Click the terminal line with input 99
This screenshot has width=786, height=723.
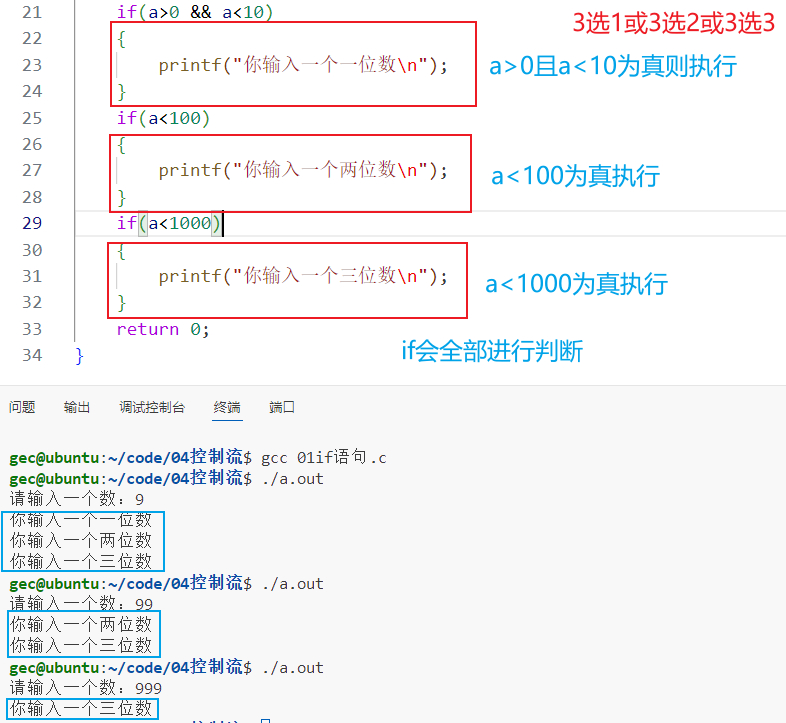[82, 603]
